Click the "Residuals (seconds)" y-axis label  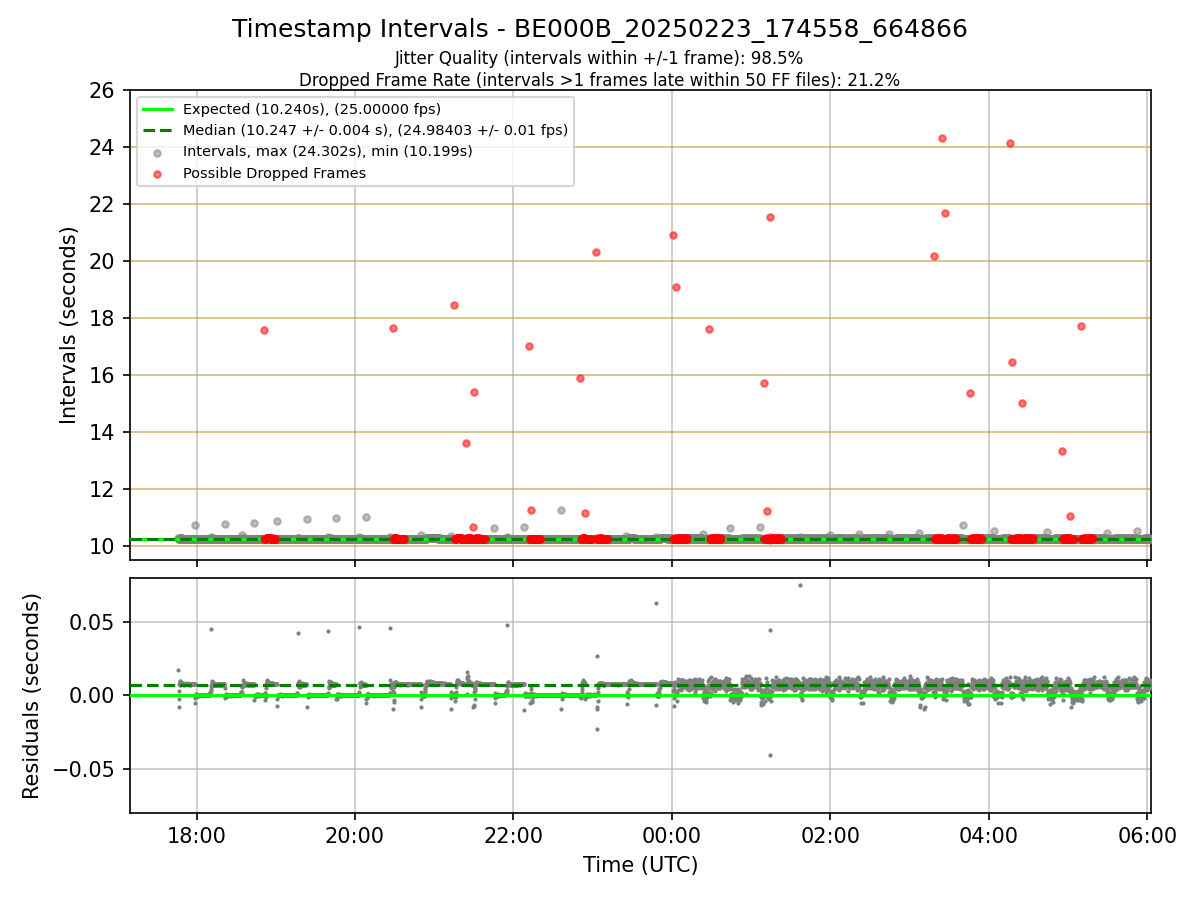(32, 696)
